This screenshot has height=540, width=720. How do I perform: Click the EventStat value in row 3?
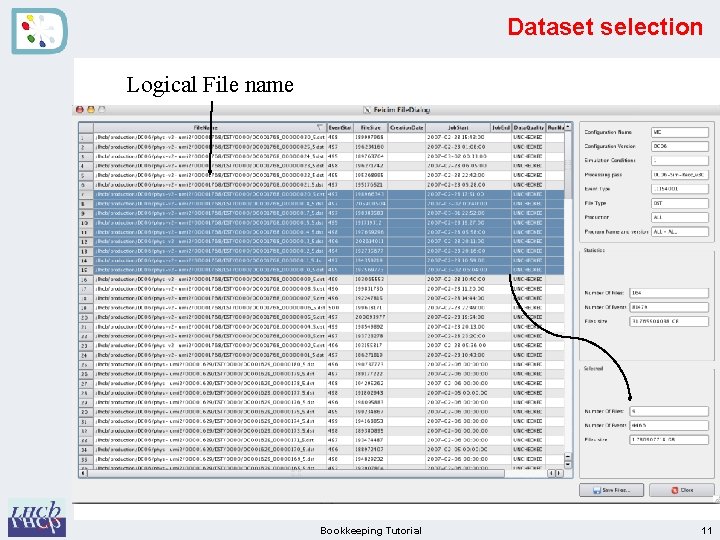[x=333, y=156]
